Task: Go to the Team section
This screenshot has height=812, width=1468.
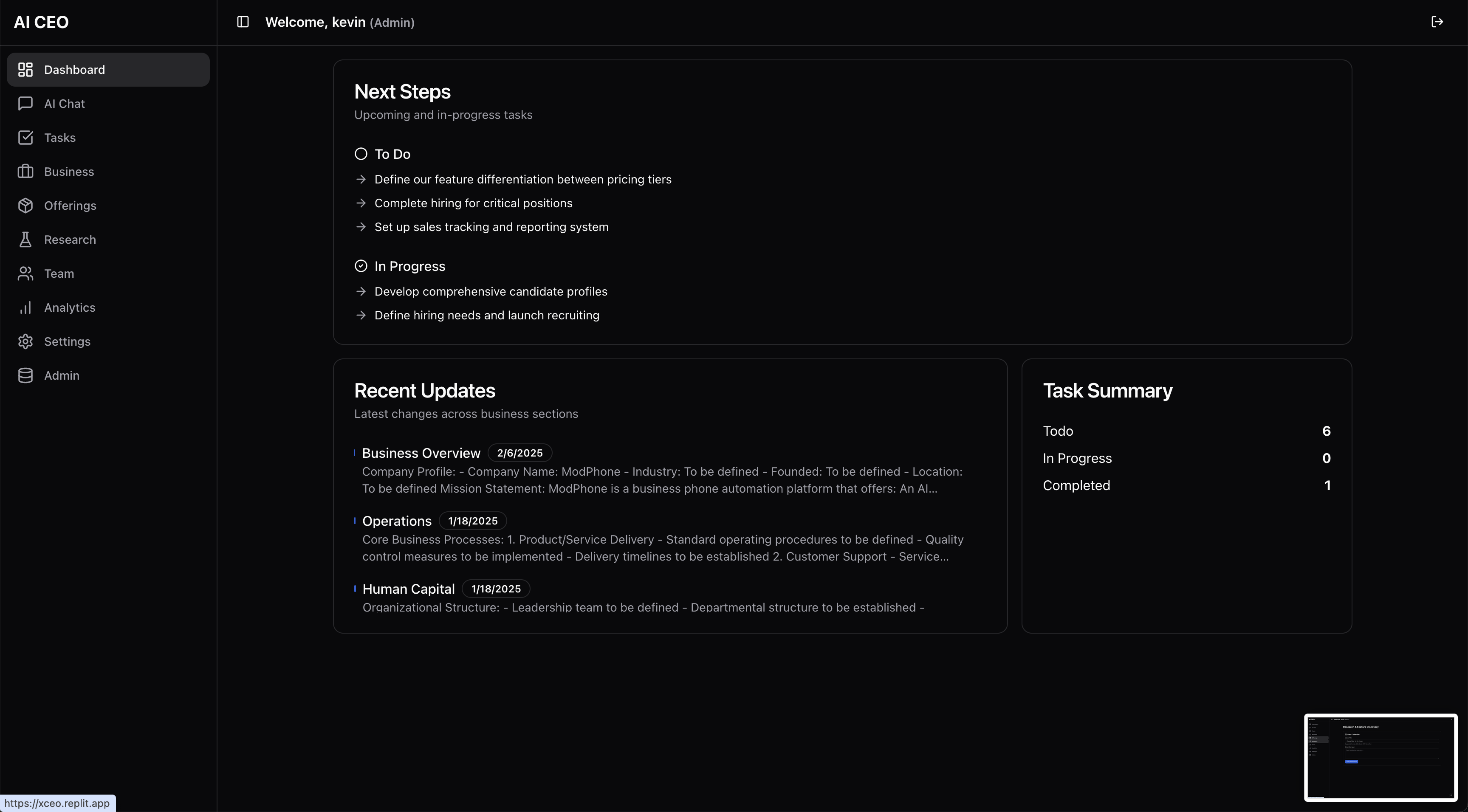Action: (x=59, y=273)
